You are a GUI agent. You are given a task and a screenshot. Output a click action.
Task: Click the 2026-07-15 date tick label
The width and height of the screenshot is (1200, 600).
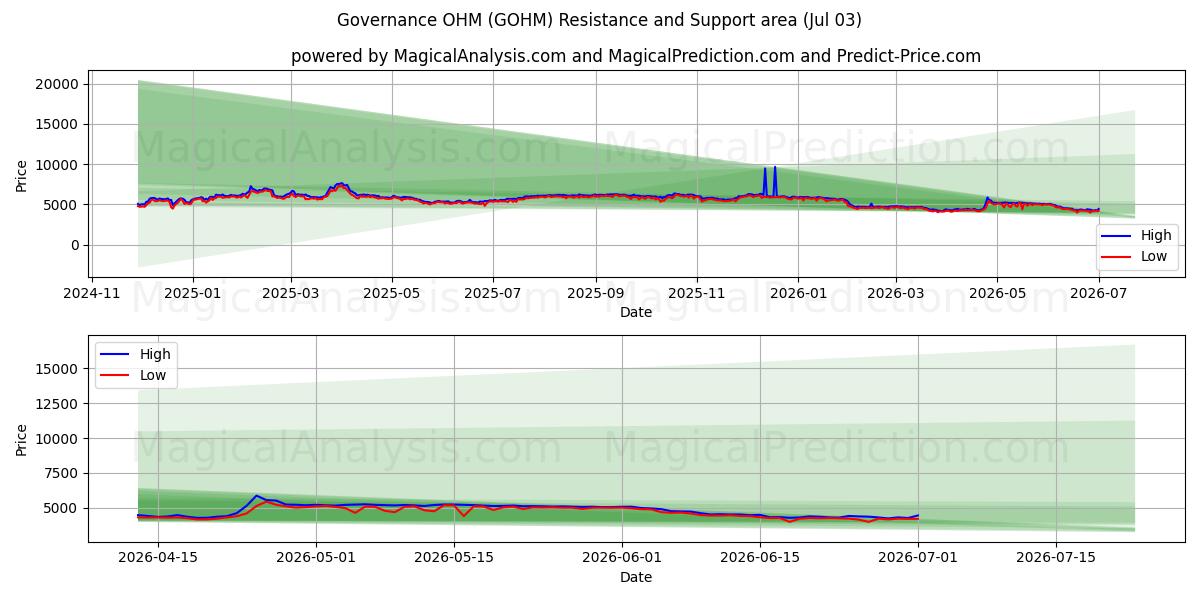point(1056,558)
